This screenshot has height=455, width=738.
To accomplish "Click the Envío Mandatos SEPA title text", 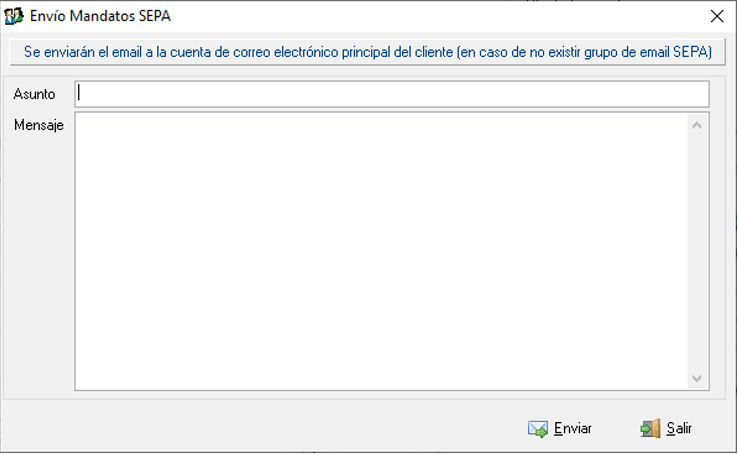I will point(100,16).
